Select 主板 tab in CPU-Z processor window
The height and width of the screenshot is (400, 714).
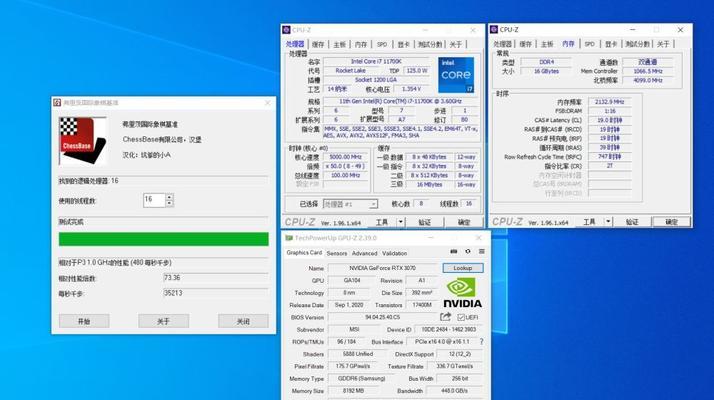click(339, 44)
